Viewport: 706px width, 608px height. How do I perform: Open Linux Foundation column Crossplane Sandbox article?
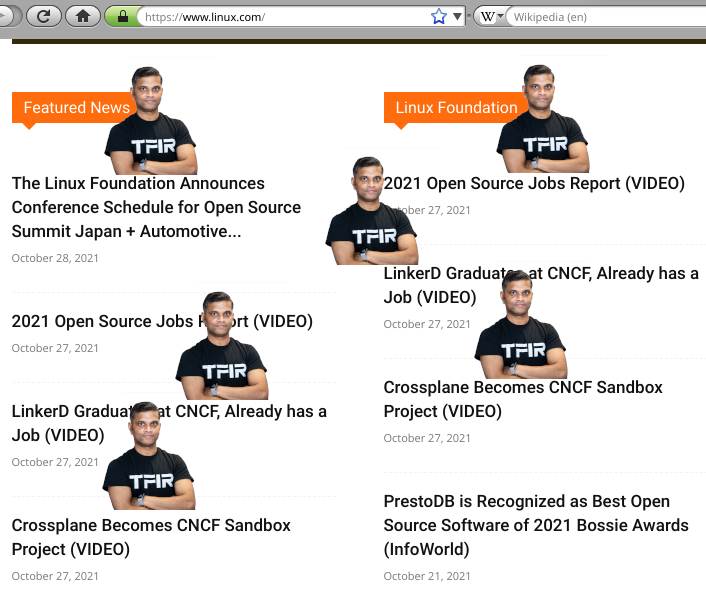(x=523, y=399)
